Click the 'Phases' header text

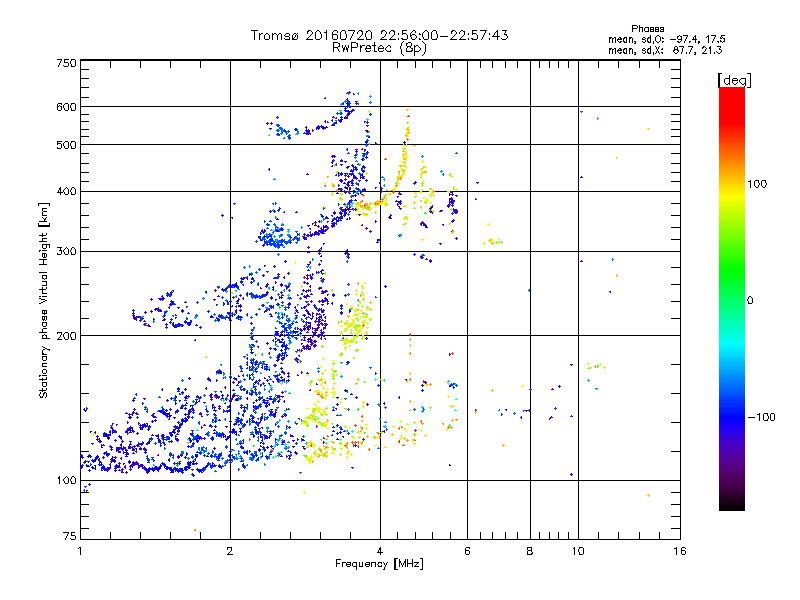pyautogui.click(x=647, y=29)
